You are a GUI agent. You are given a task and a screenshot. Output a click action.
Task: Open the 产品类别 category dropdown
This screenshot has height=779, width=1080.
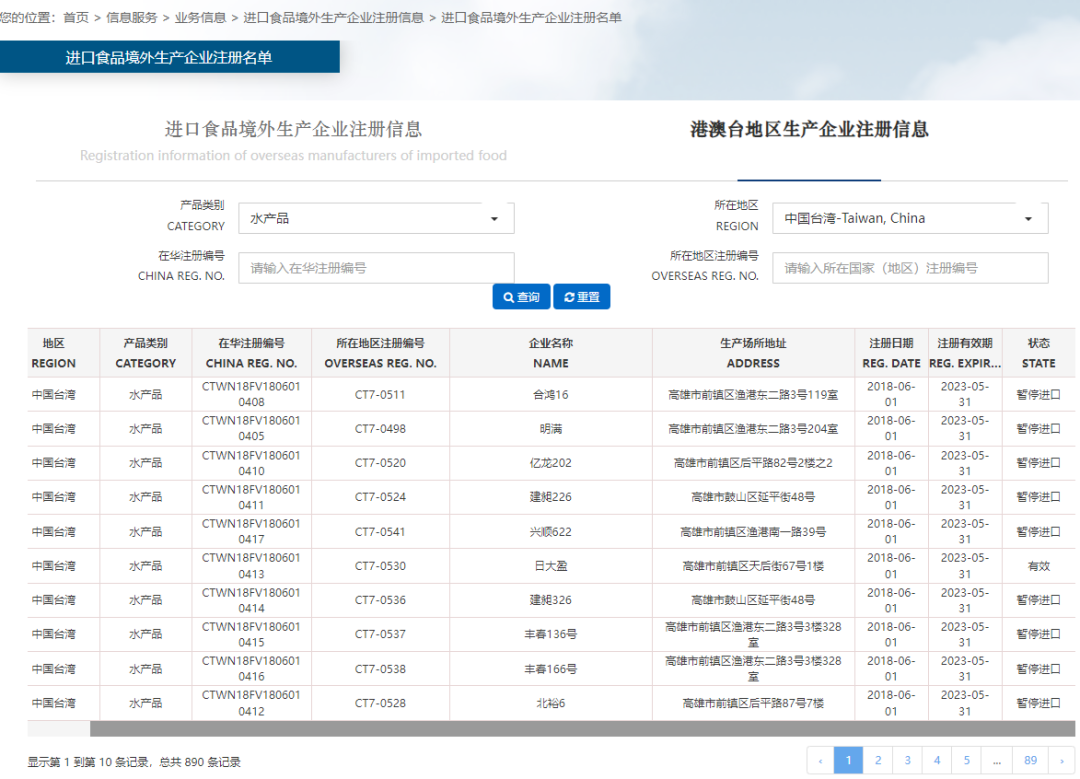[376, 218]
